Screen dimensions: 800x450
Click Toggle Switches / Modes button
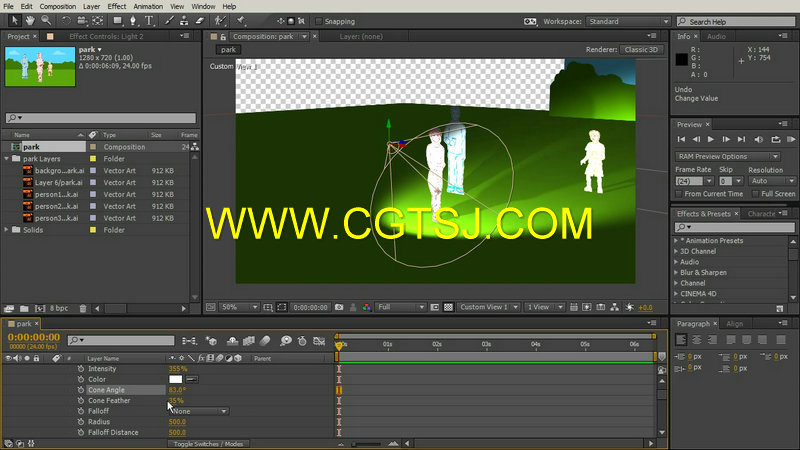[209, 444]
